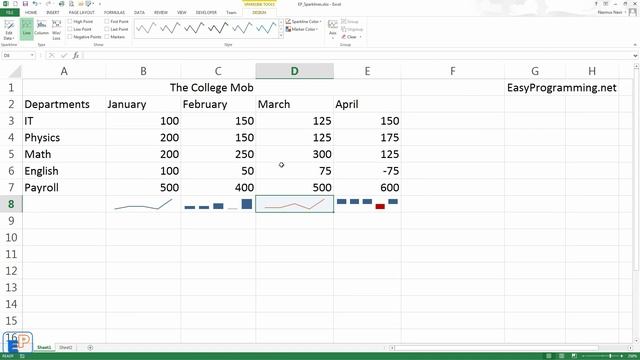Expand the formula bar chevron
Viewport: 640px width, 360px height.
click(x=636, y=56)
